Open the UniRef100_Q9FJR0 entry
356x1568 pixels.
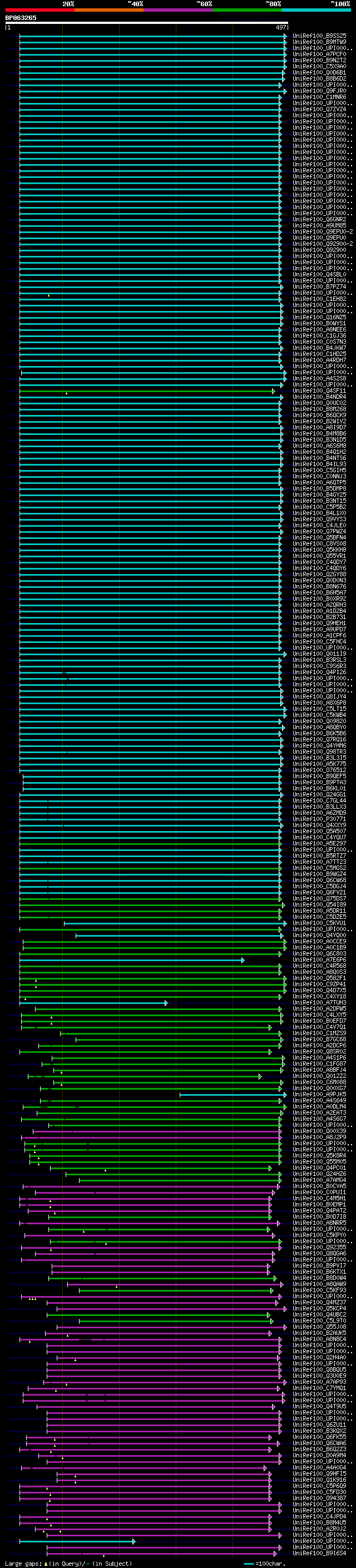pos(319,91)
